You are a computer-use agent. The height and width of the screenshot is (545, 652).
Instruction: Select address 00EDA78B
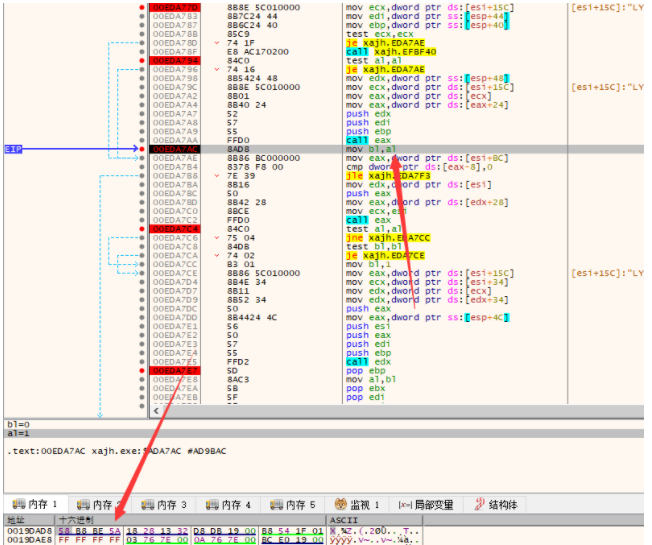[175, 34]
